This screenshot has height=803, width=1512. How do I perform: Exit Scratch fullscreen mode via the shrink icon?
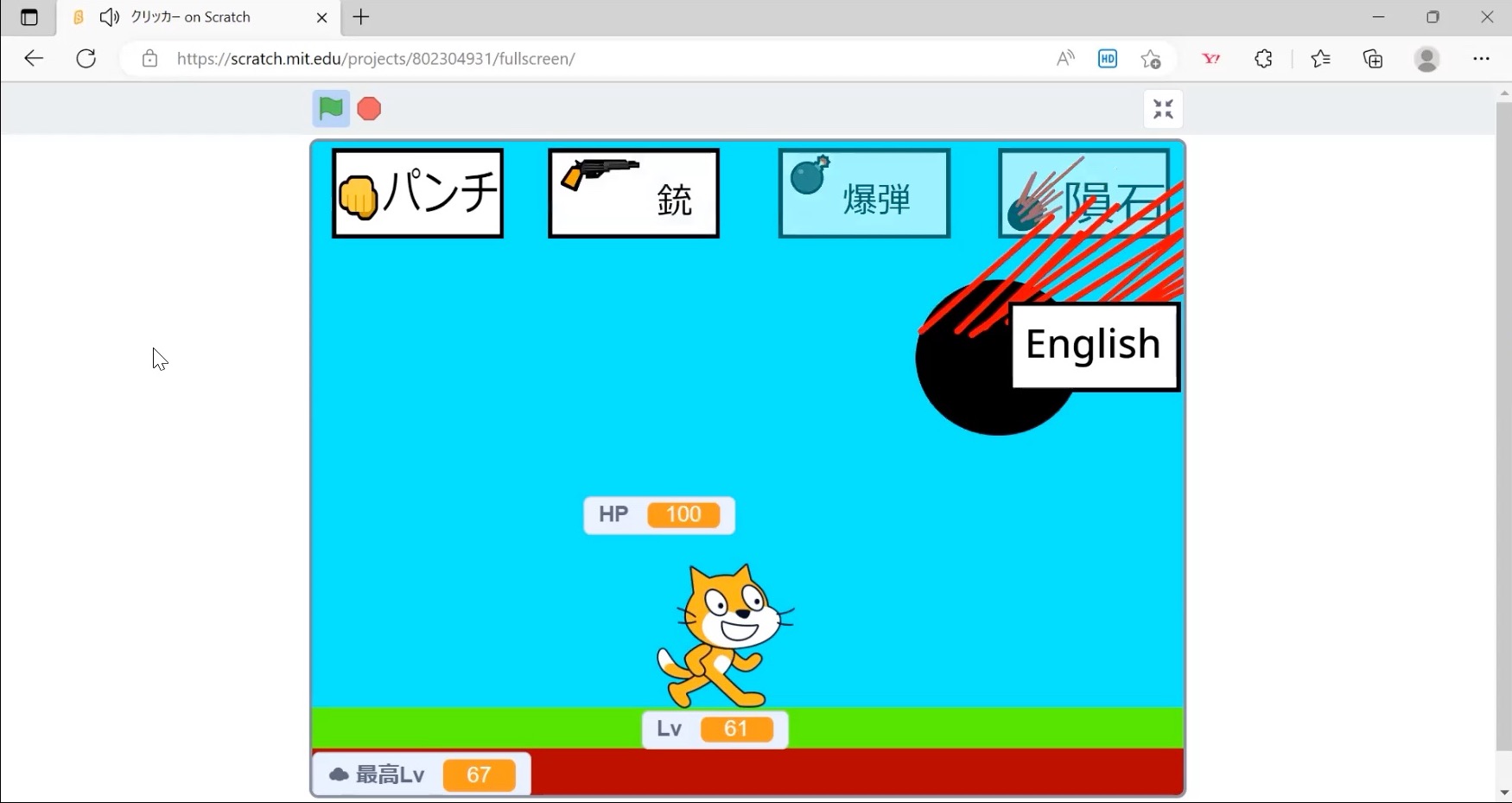(x=1163, y=110)
